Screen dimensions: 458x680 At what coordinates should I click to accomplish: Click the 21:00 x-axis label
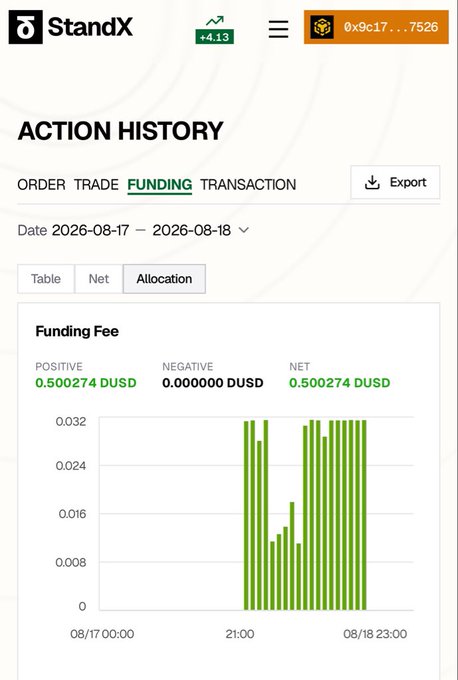click(x=240, y=634)
